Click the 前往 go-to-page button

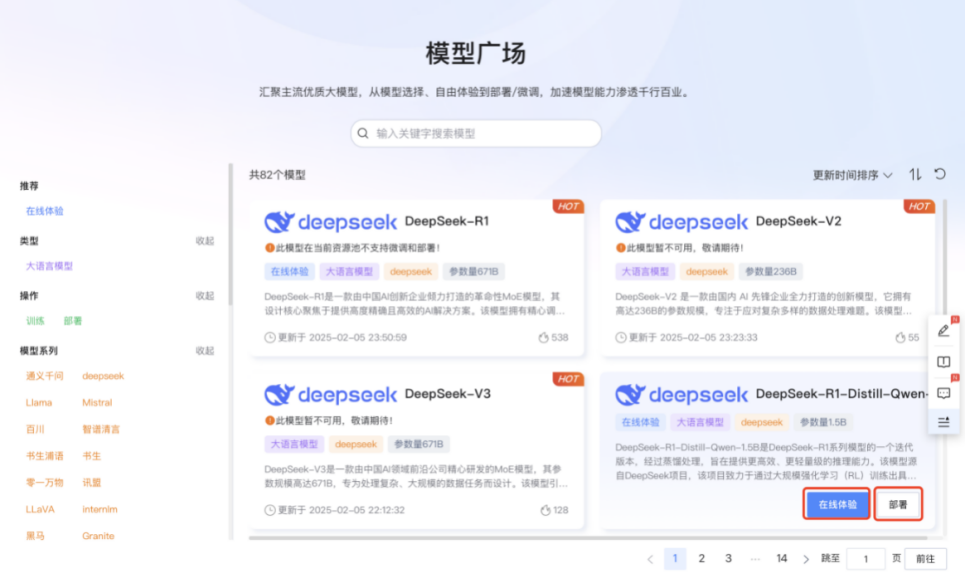[x=925, y=559]
